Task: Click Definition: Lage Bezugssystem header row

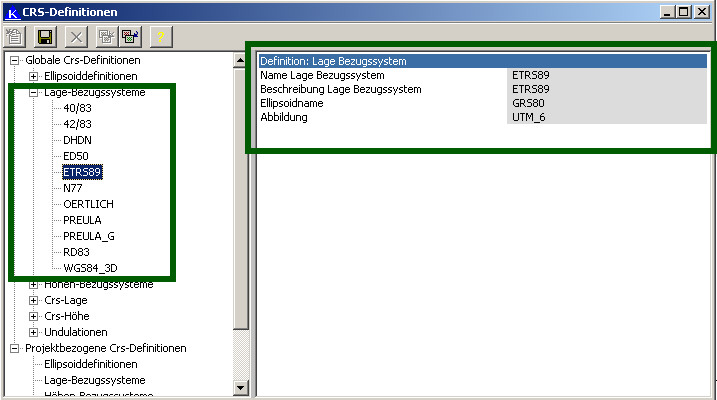Action: 482,61
